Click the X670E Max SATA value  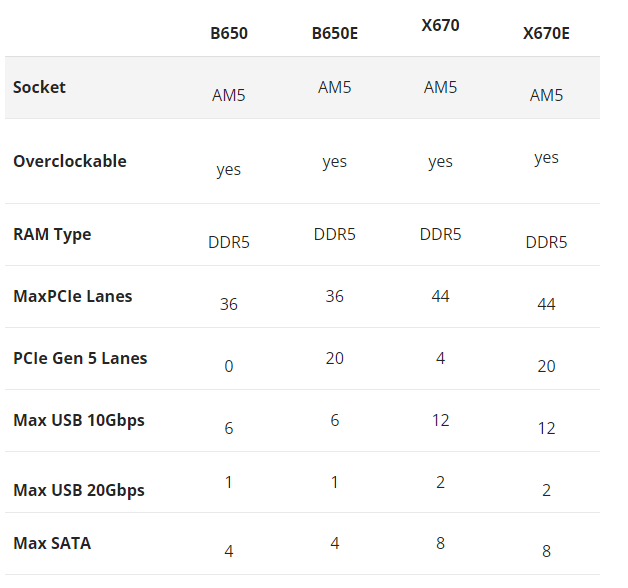coord(546,552)
